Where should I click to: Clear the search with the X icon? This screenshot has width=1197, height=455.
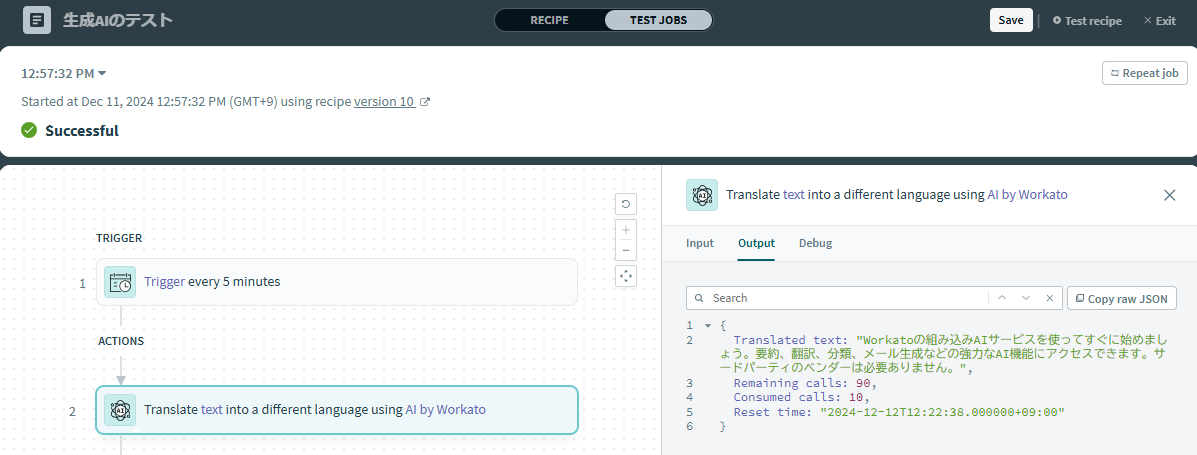click(1050, 298)
